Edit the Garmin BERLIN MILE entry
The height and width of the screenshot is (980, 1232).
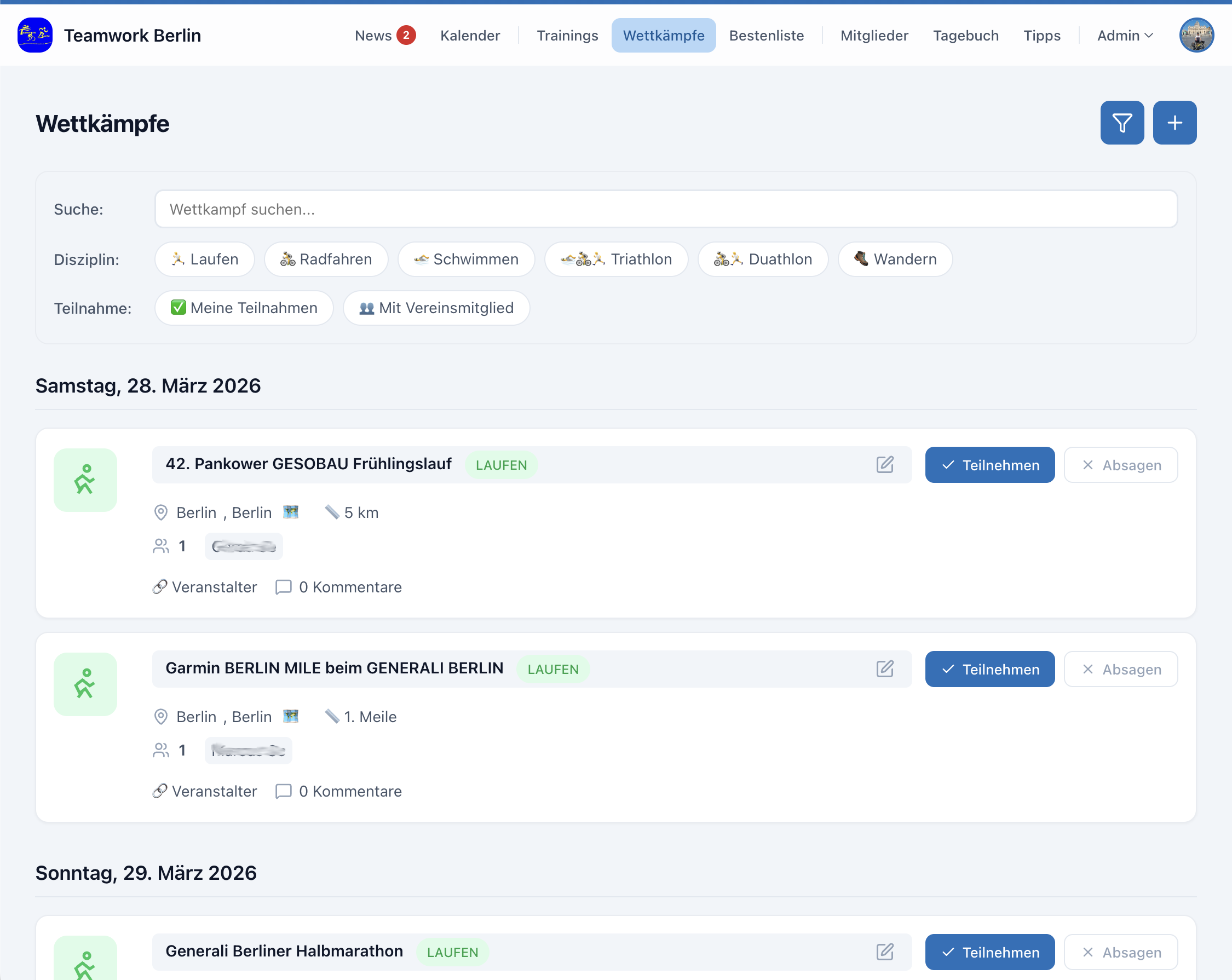pos(884,668)
